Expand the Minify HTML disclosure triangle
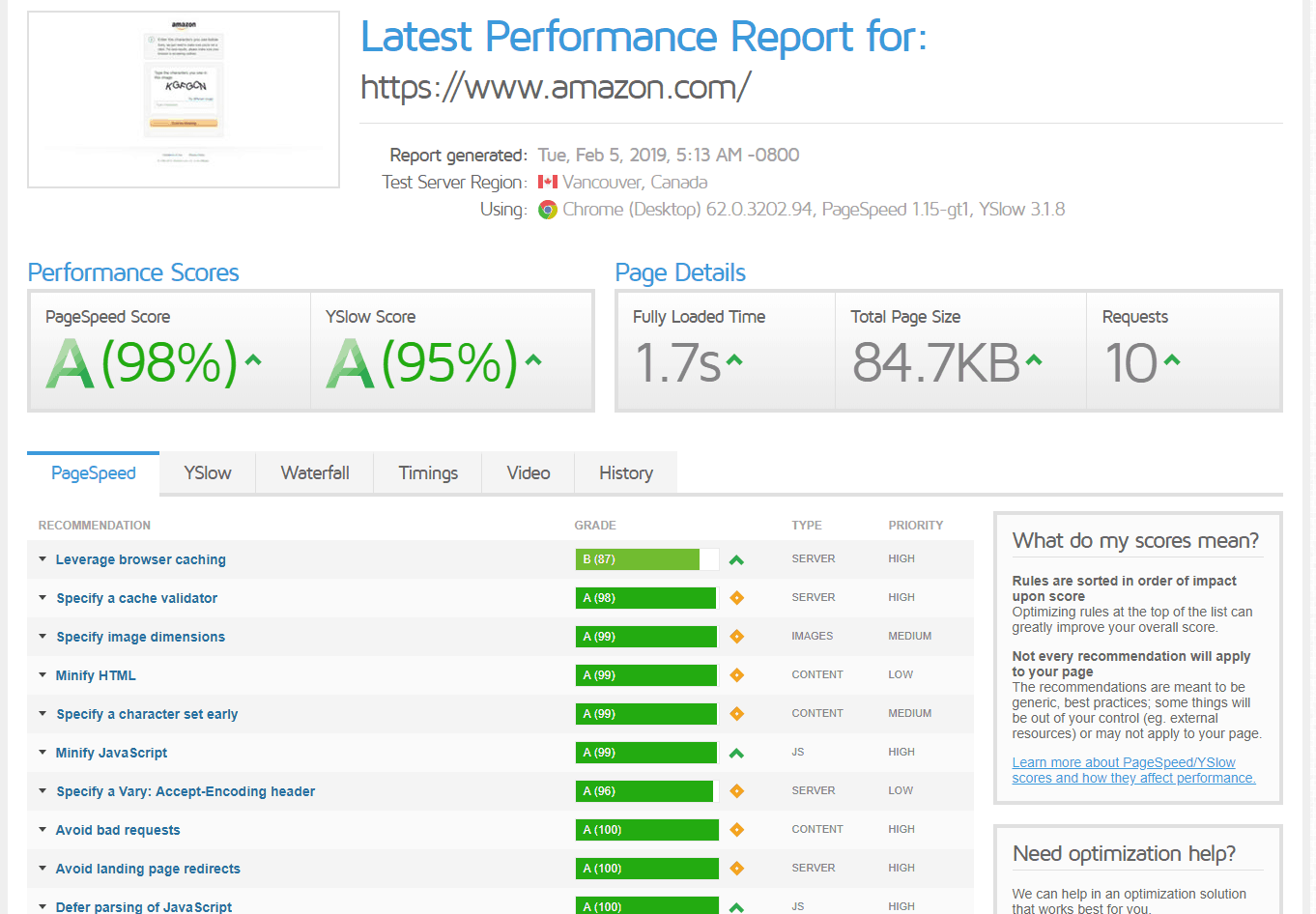Viewport: 1316px width, 914px height. pyautogui.click(x=43, y=674)
